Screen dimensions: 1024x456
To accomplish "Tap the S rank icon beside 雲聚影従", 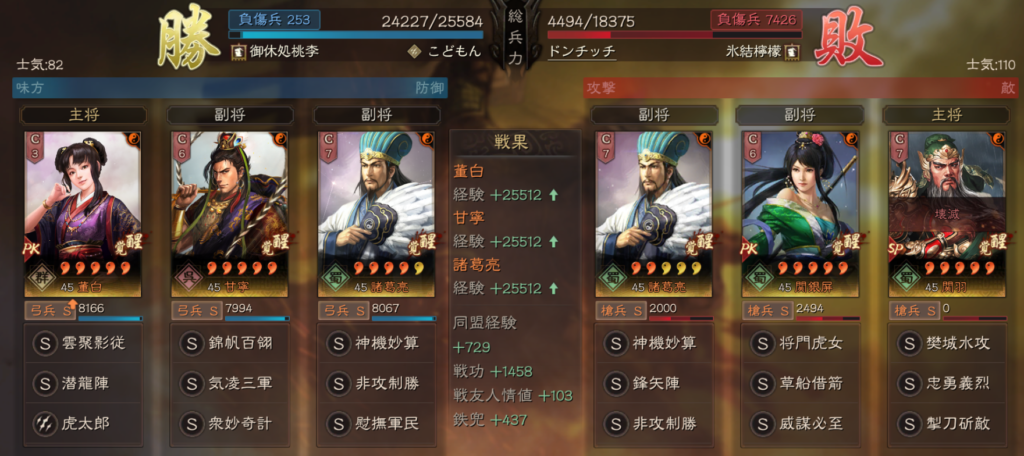I will coord(45,343).
